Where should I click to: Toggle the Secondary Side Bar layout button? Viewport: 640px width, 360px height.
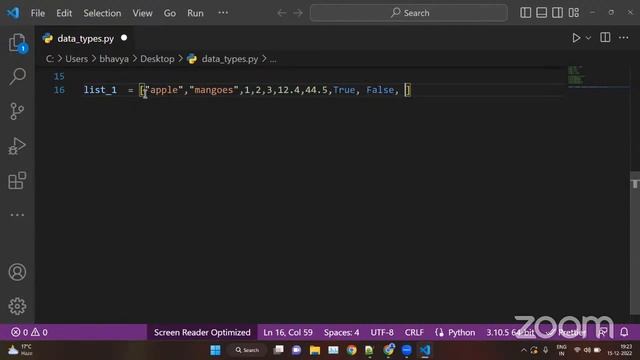coord(558,13)
